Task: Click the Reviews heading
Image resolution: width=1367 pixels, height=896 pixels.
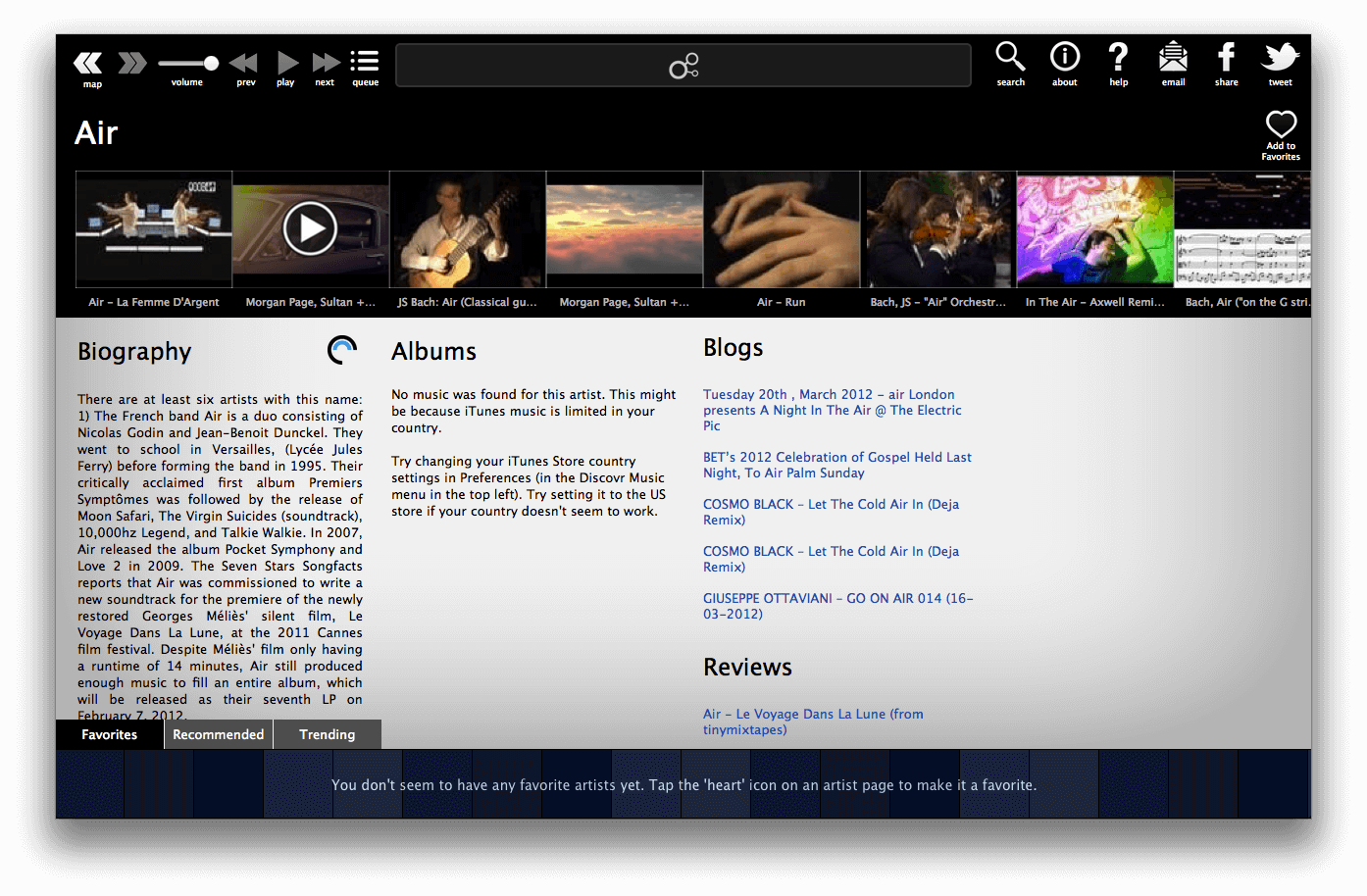Action: 747,668
